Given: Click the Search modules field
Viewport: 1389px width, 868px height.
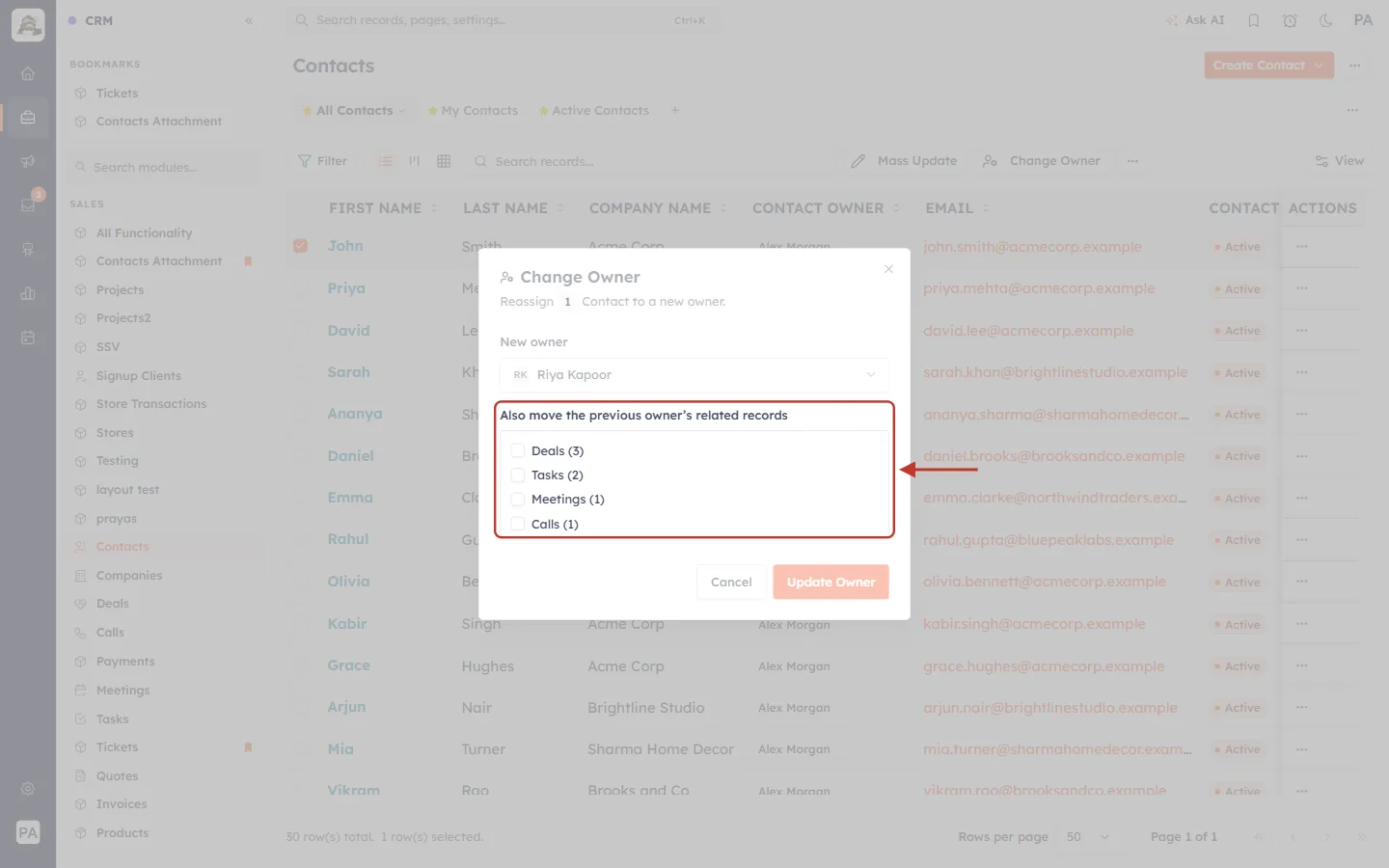Looking at the screenshot, I should click(166, 167).
